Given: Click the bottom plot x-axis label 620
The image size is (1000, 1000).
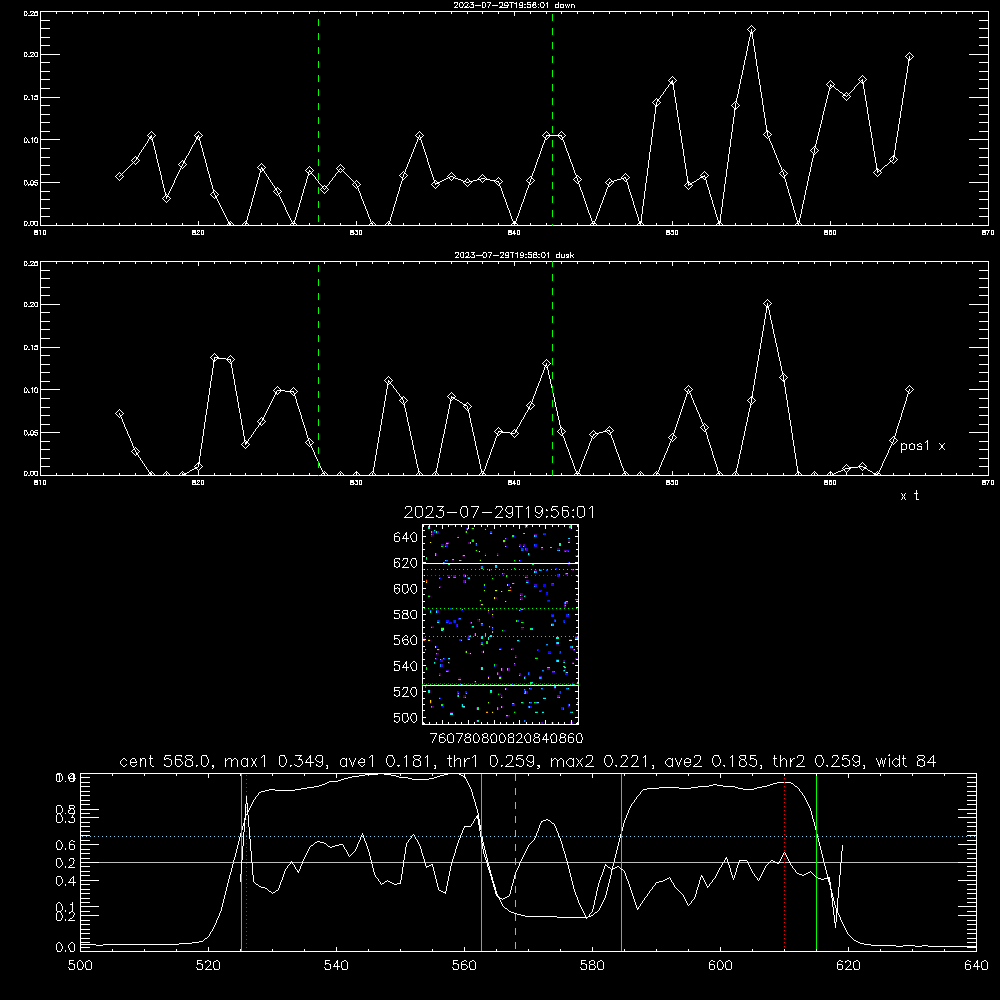Looking at the screenshot, I should [x=848, y=966].
